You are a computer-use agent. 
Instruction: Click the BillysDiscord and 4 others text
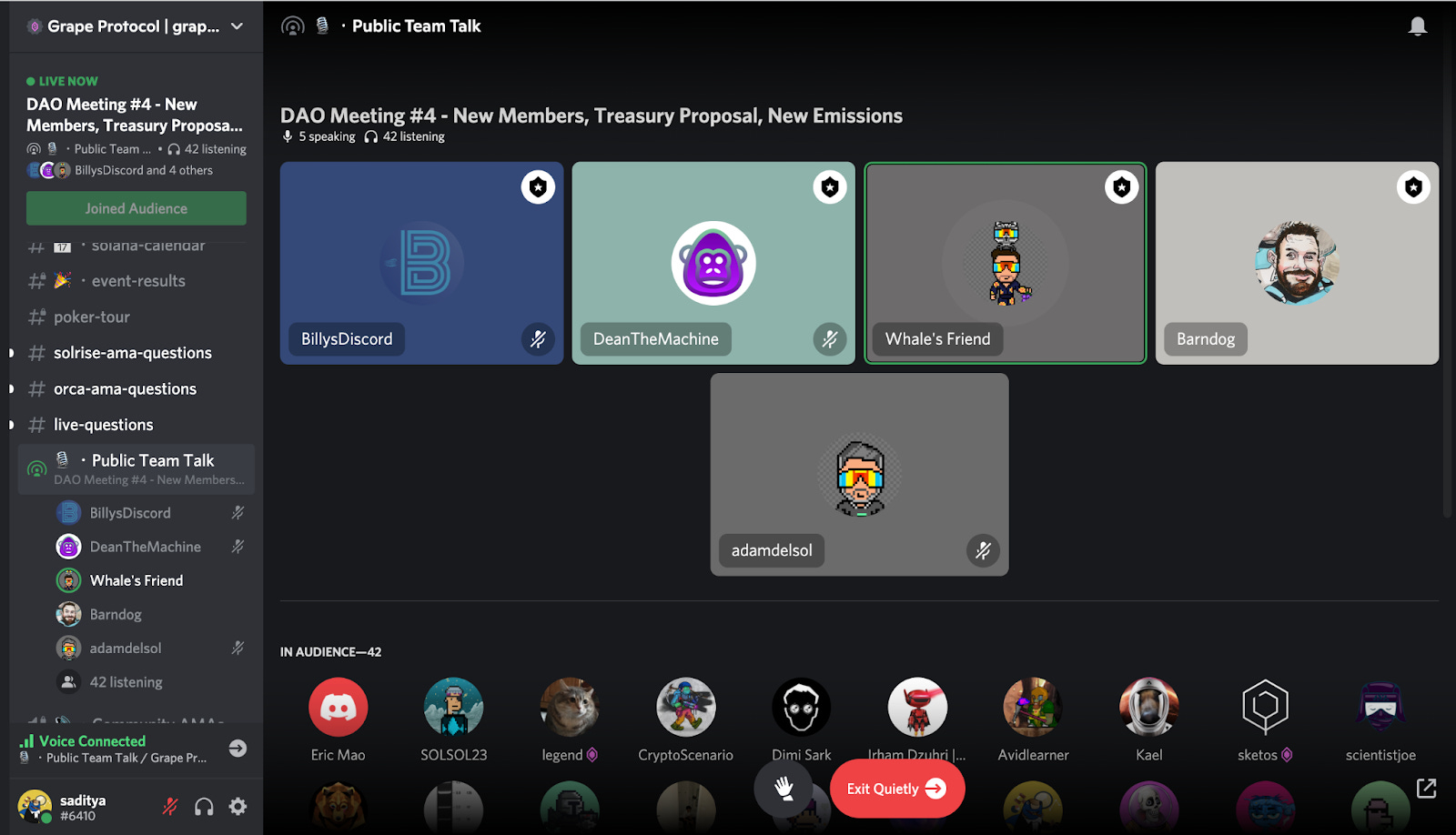tap(144, 170)
